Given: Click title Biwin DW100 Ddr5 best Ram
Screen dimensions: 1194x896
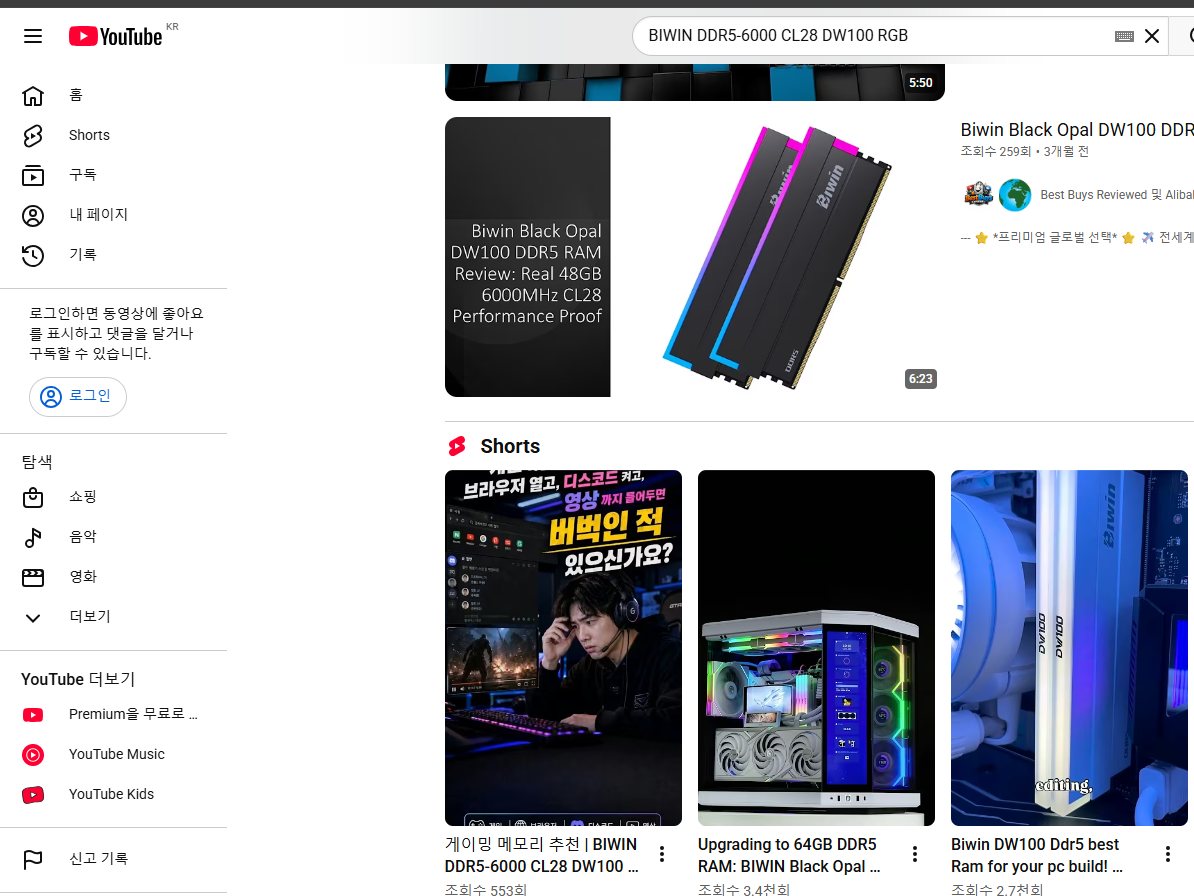Looking at the screenshot, I should [1036, 856].
